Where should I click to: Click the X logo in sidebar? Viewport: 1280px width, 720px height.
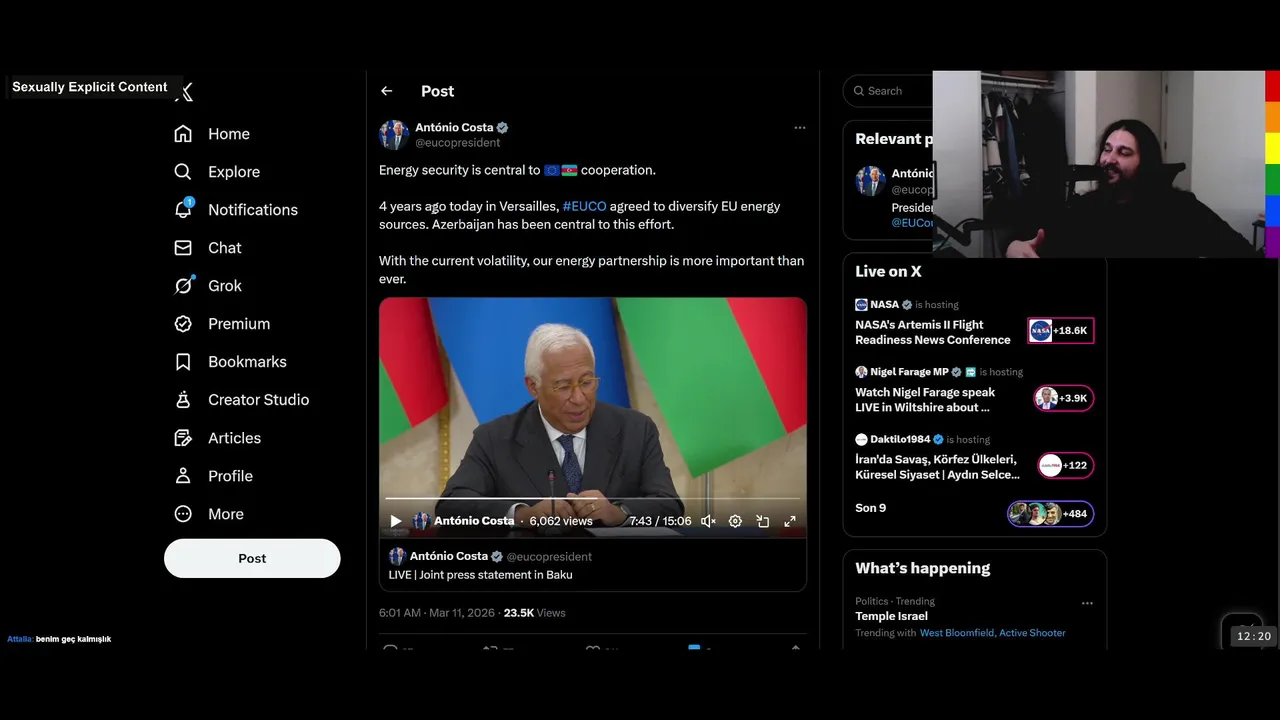click(x=184, y=92)
